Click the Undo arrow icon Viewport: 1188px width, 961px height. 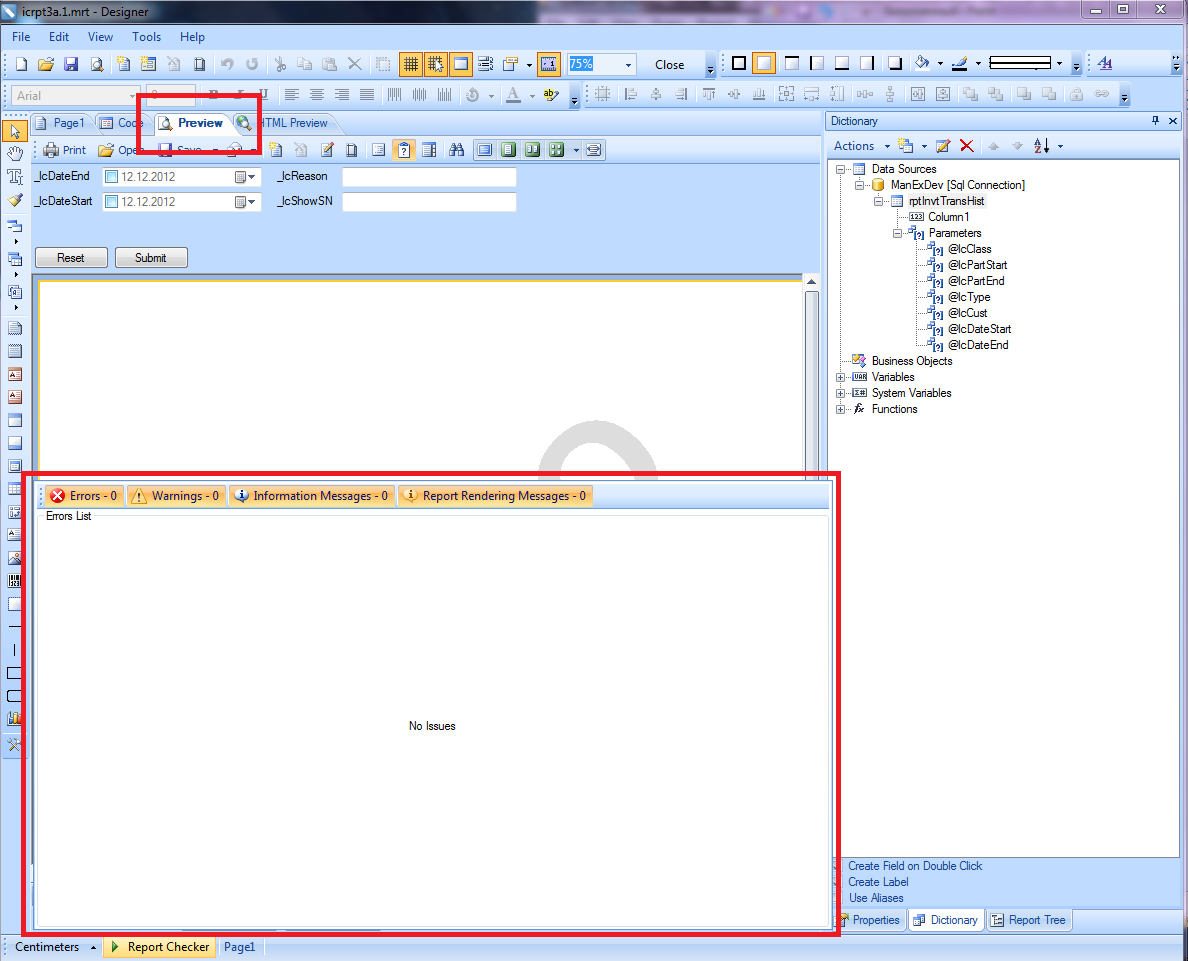227,64
